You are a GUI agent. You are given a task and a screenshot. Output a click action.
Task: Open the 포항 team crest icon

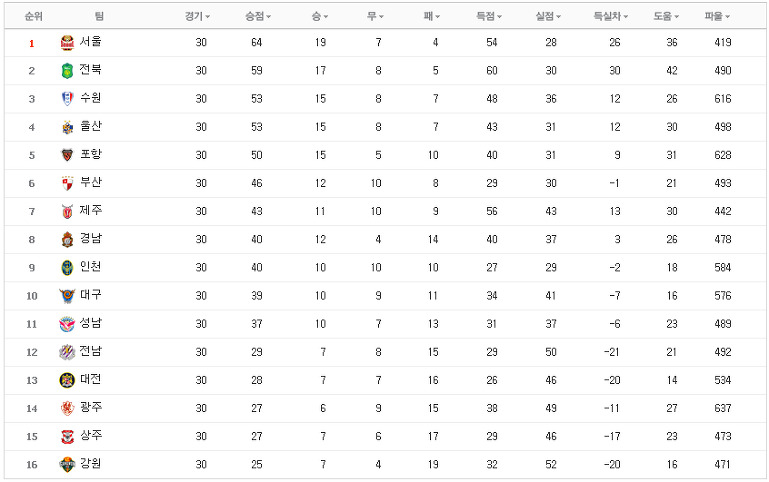tap(67, 155)
